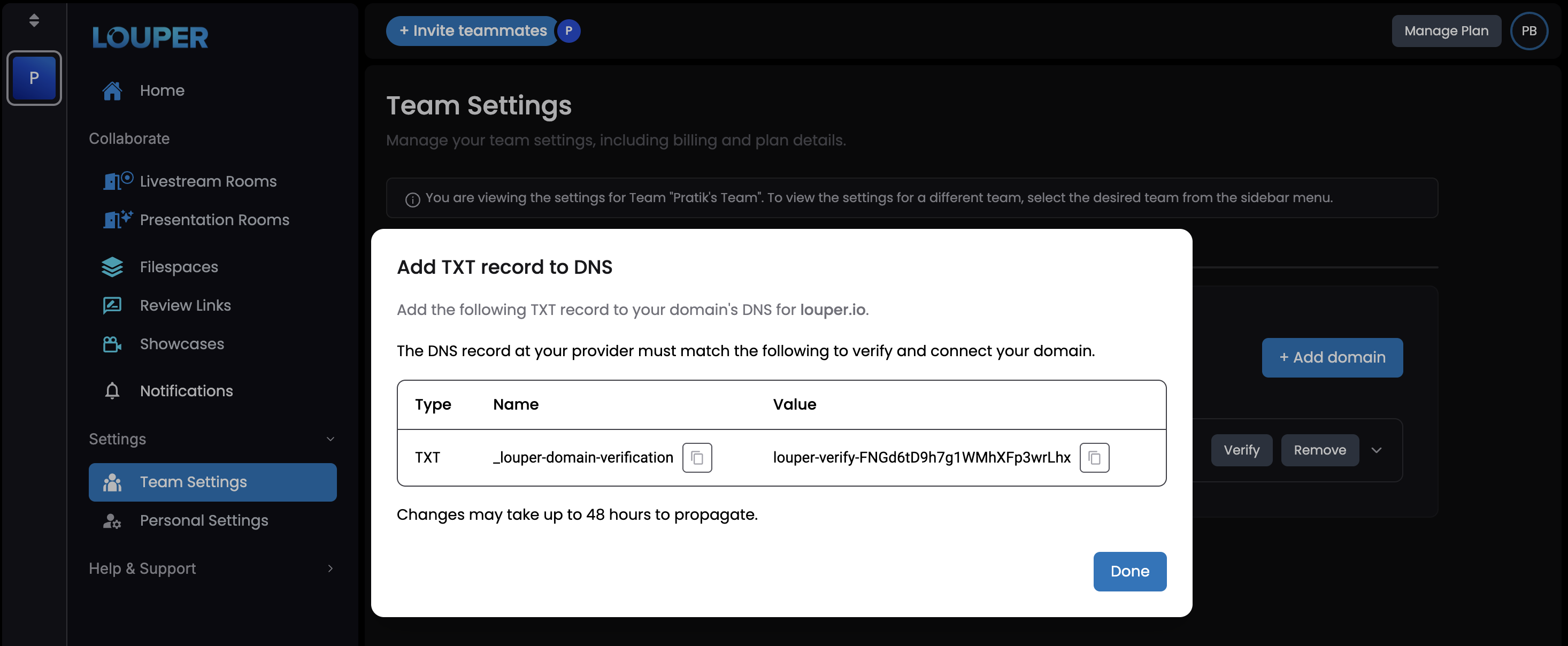Open Livestream Rooms from the sidebar
Viewport: 1568px width, 646px height.
(207, 181)
